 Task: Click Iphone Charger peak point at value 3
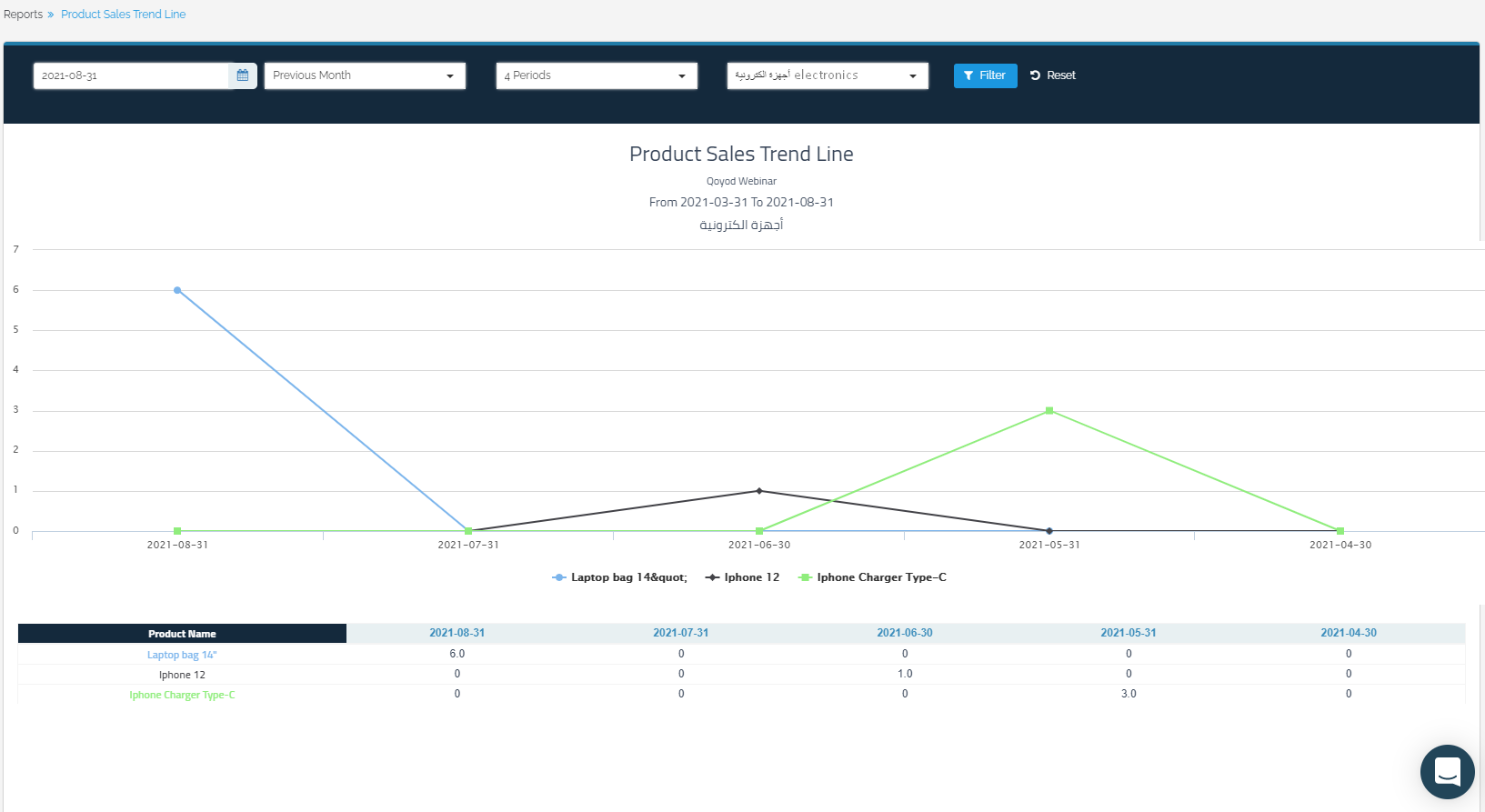(x=1049, y=411)
